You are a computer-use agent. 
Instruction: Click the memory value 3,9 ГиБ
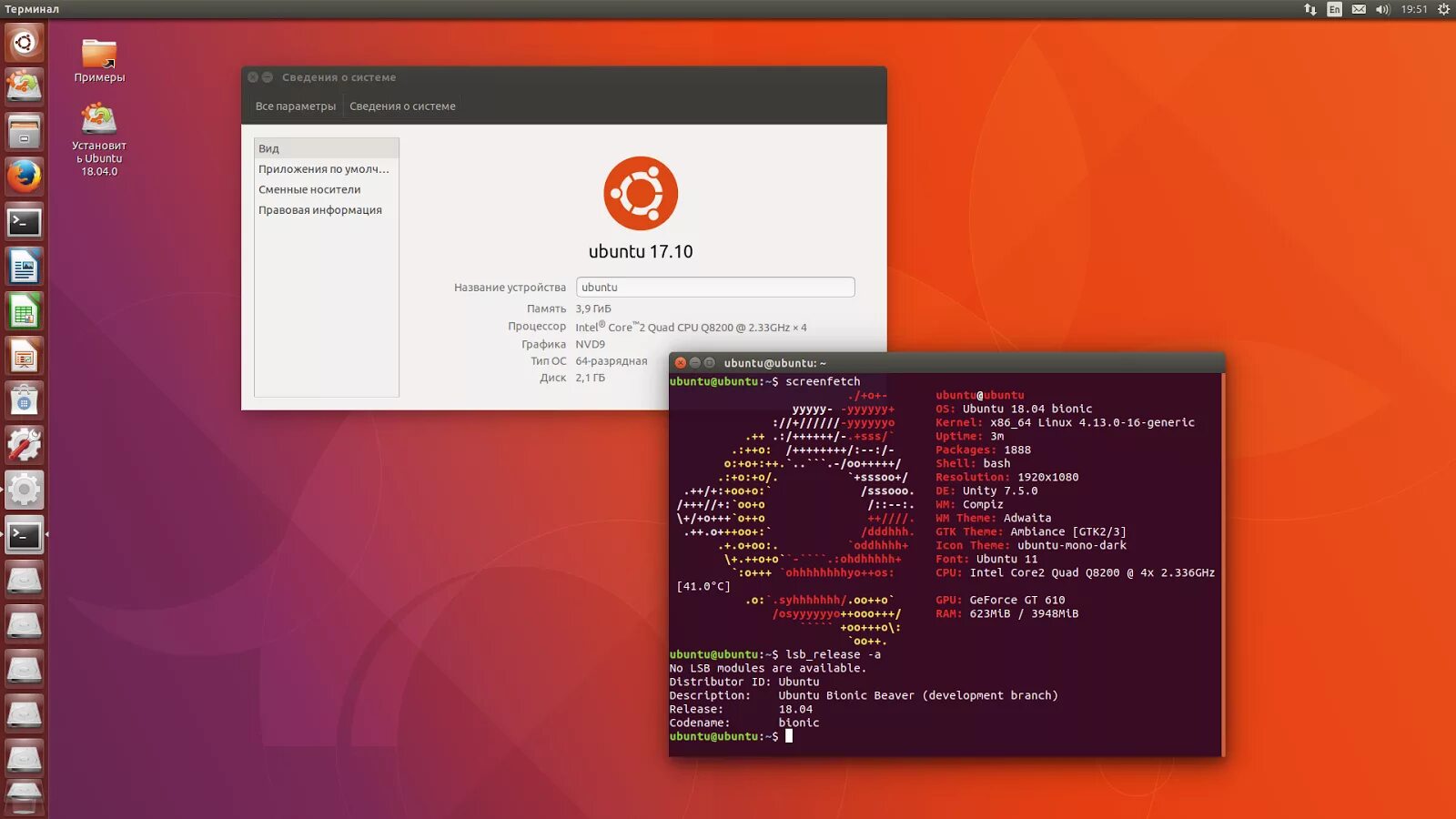click(593, 308)
